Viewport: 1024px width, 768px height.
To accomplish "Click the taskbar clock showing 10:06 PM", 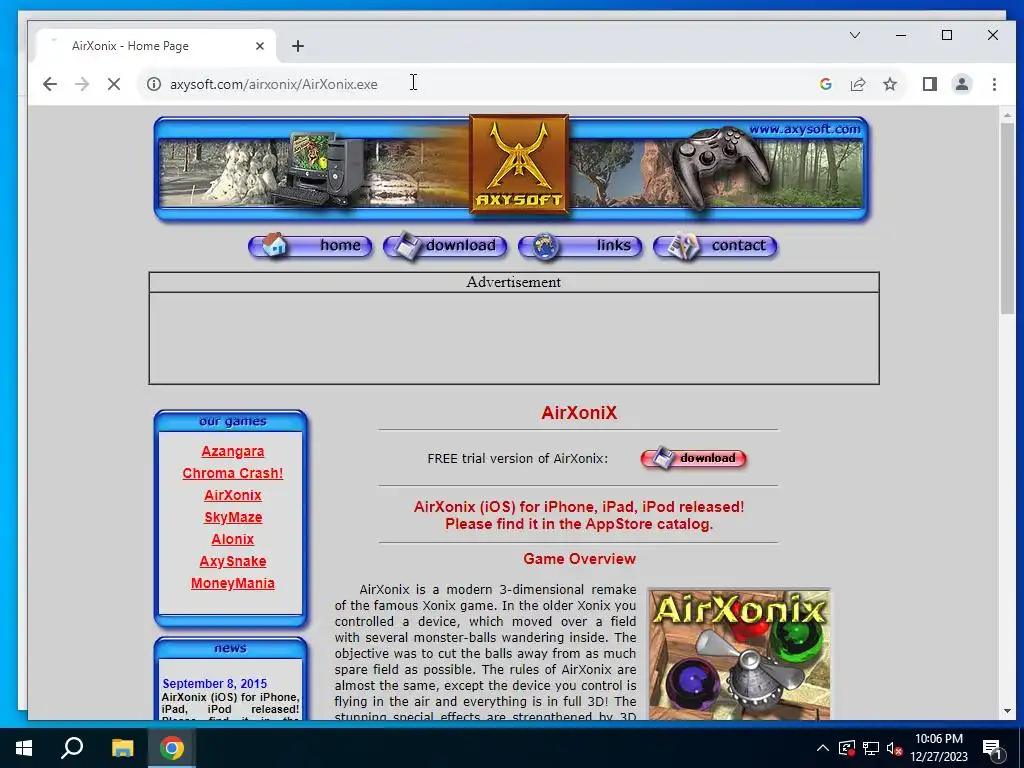I will click(938, 748).
